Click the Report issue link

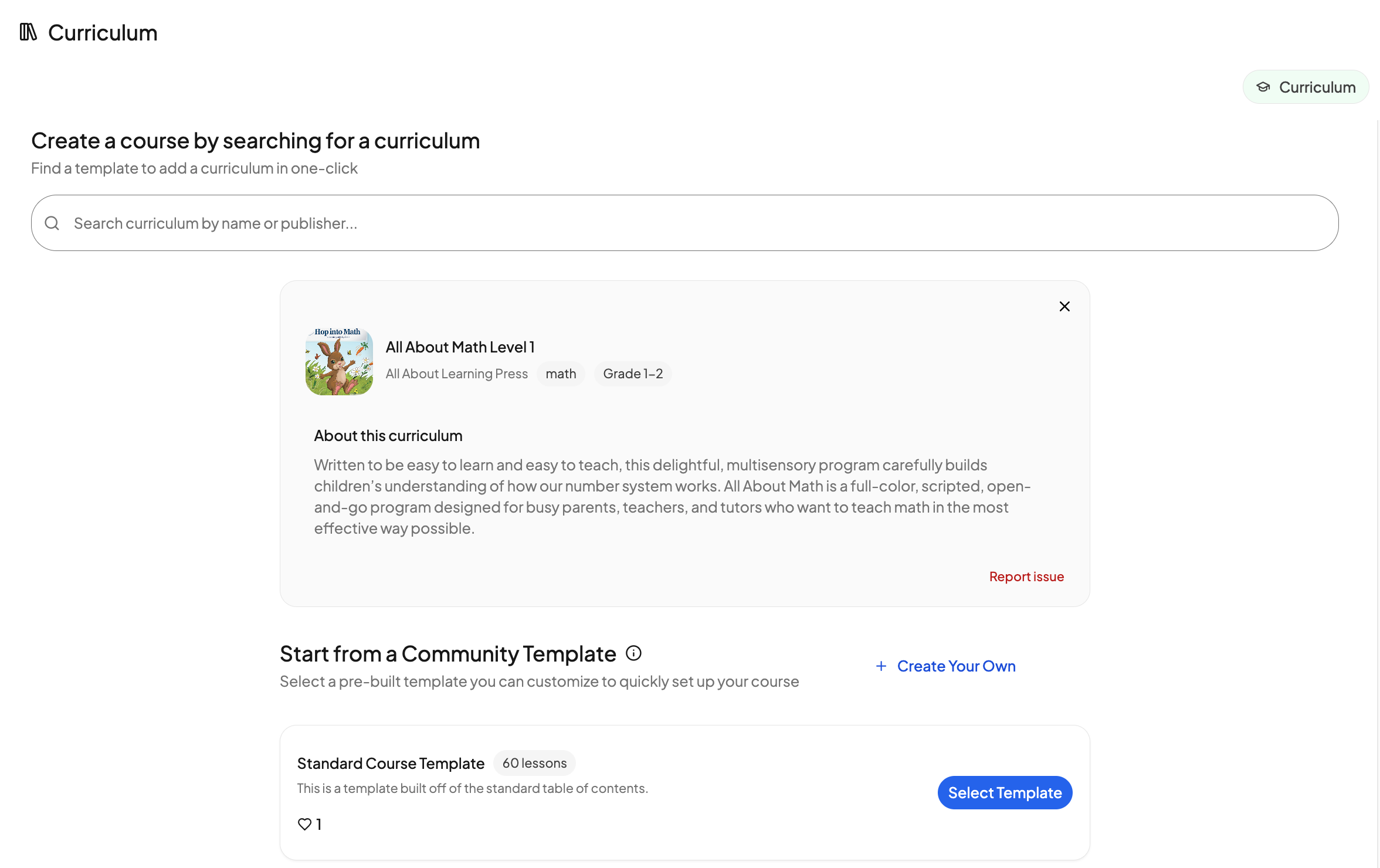coord(1026,577)
